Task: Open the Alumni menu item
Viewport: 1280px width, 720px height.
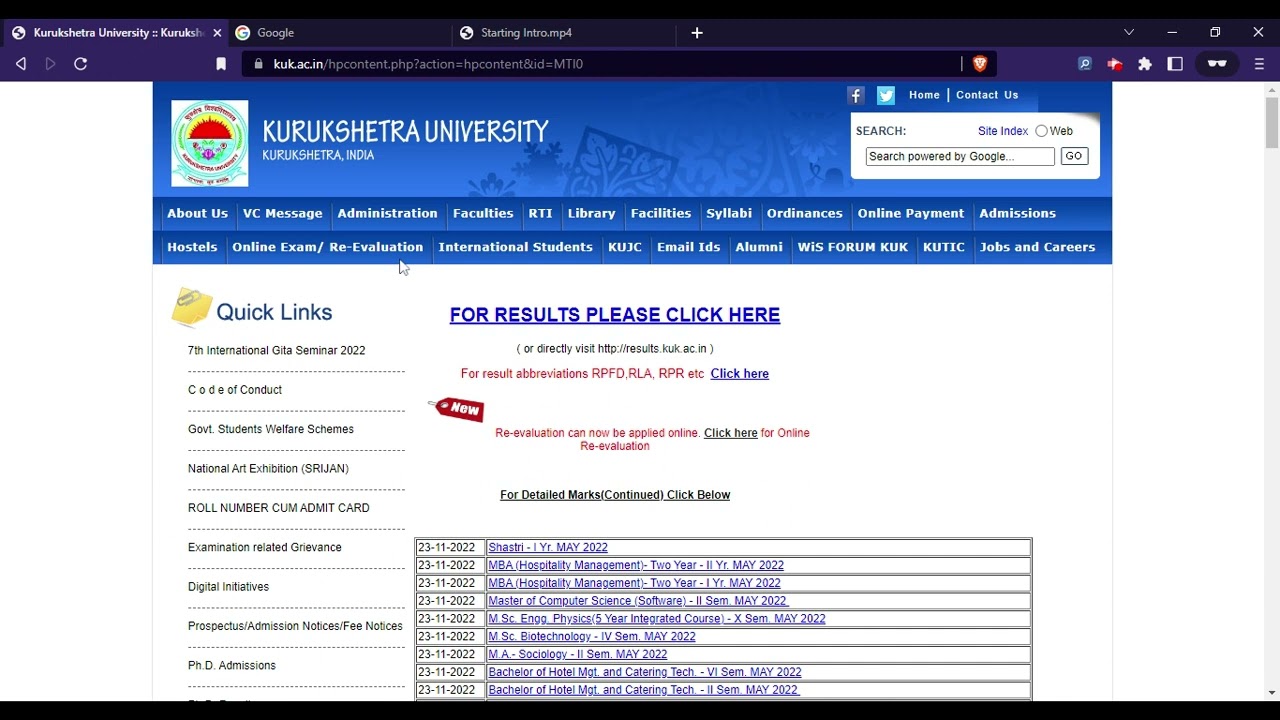Action: [x=759, y=247]
